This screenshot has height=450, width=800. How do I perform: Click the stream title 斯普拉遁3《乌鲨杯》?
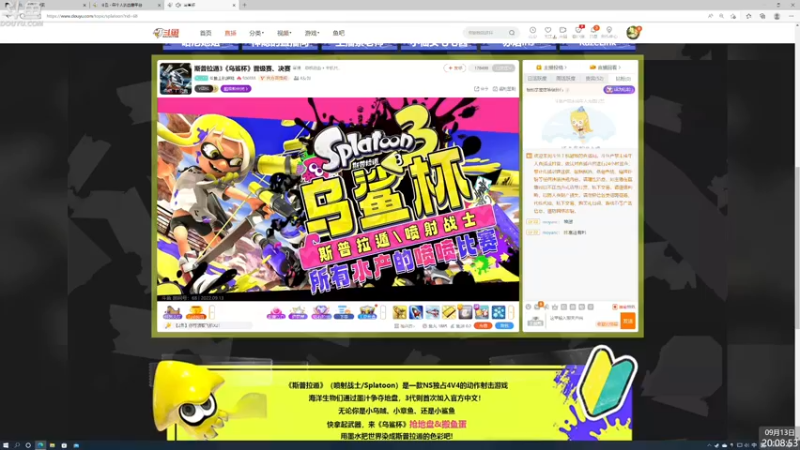[242, 68]
